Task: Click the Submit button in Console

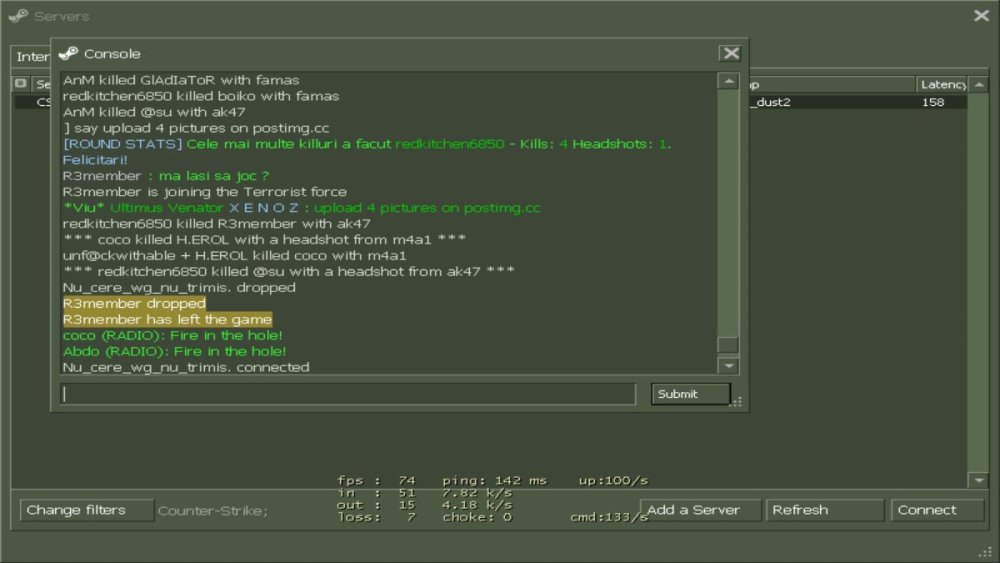Action: (691, 394)
